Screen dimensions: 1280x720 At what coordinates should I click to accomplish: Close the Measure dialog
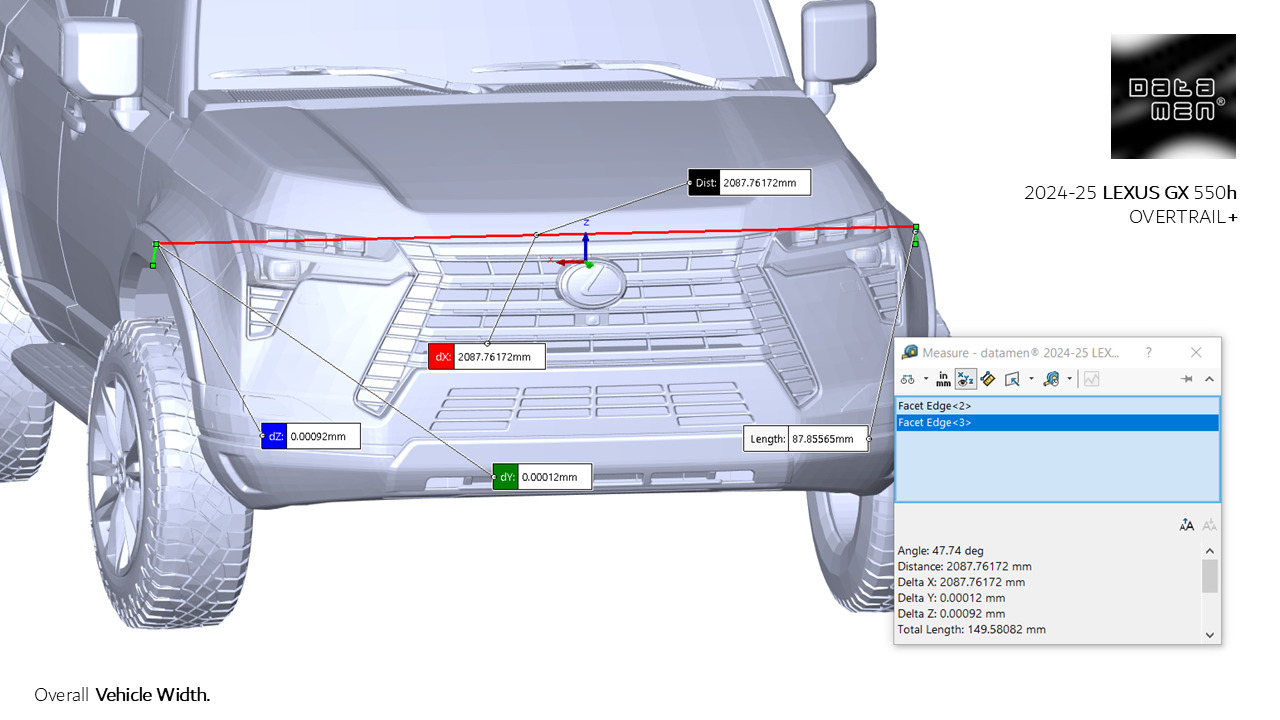pos(1196,352)
